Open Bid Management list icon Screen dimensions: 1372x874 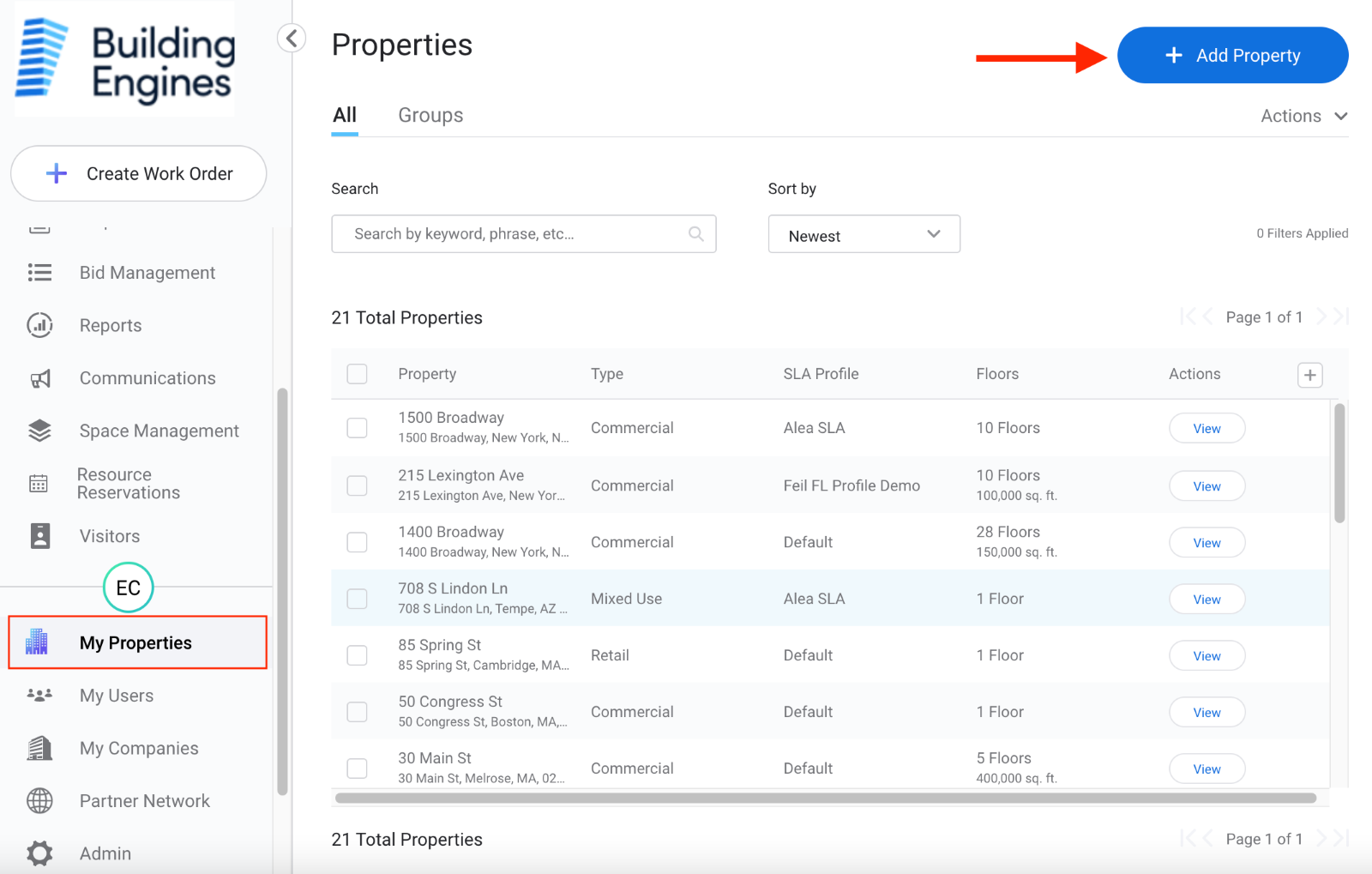39,273
